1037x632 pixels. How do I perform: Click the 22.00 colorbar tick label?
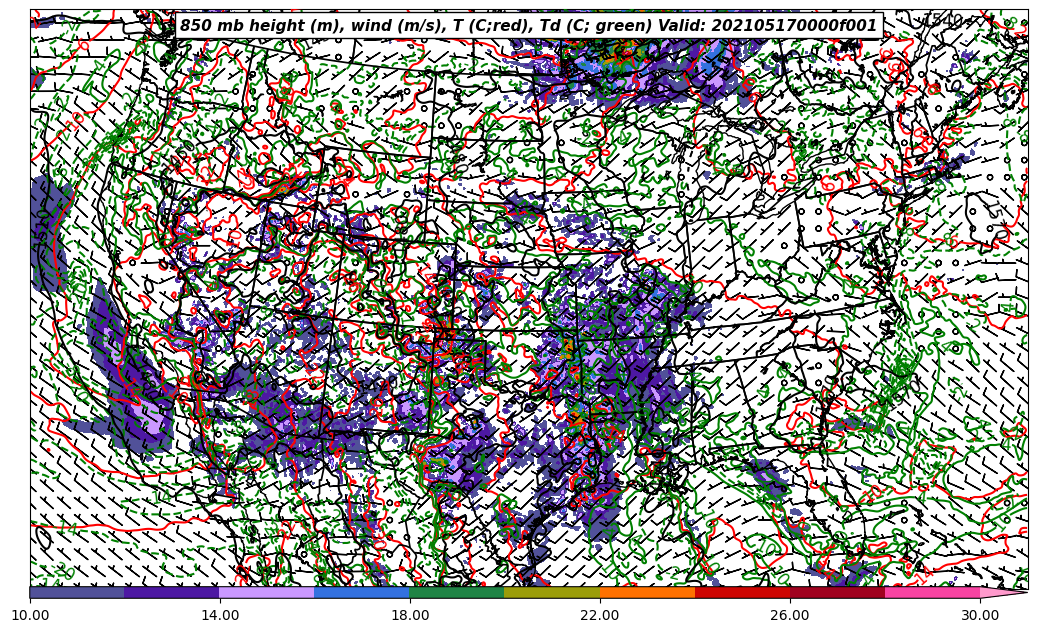pyautogui.click(x=600, y=614)
